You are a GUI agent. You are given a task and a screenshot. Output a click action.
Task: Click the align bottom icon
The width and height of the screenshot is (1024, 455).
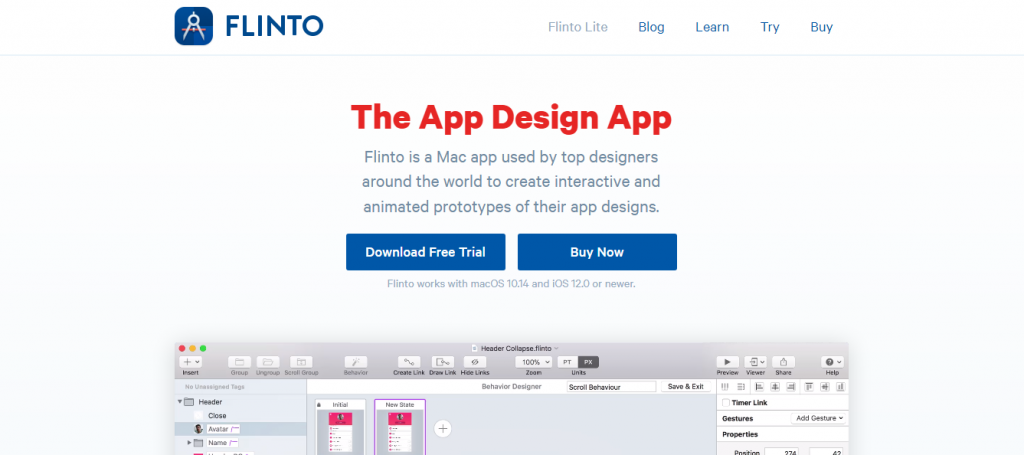point(840,387)
